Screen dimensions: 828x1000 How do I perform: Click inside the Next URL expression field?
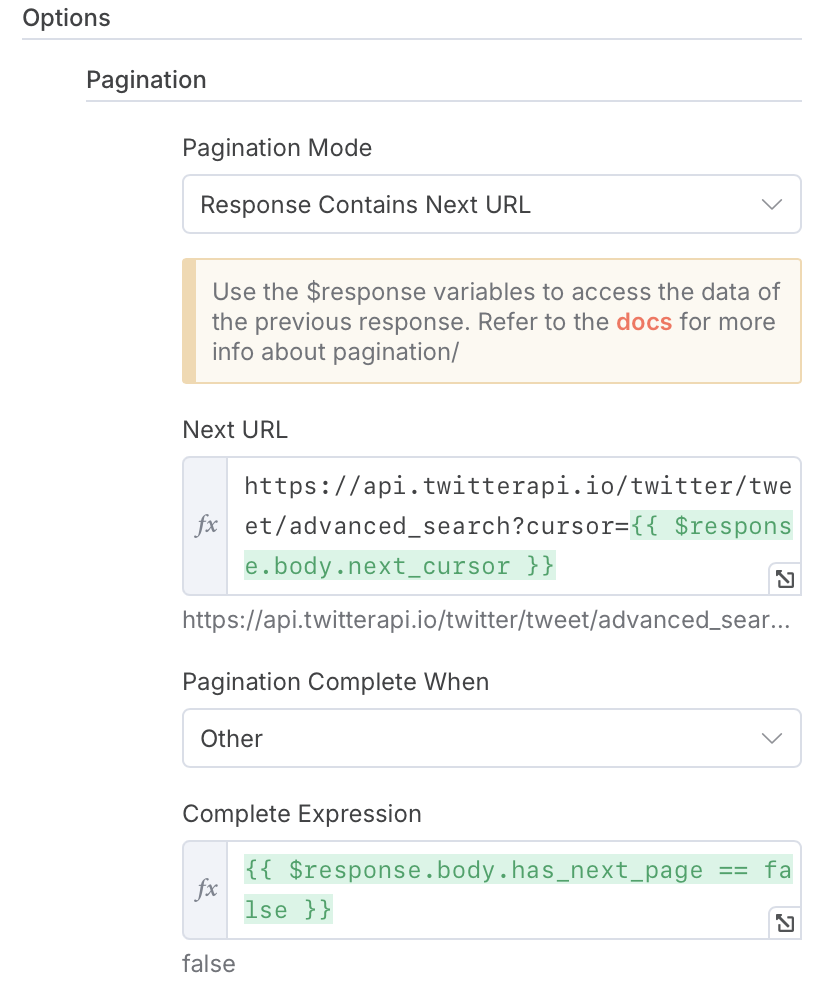[x=514, y=526]
